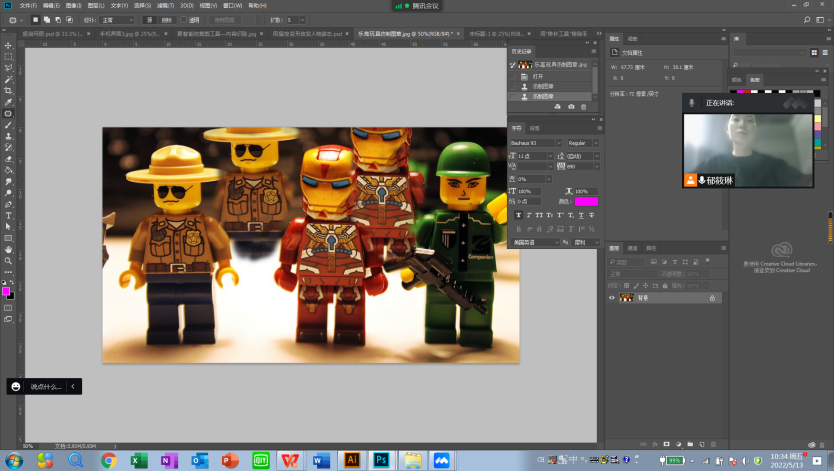This screenshot has height=471, width=834.
Task: Click the magenta text color swatch
Action: [586, 201]
